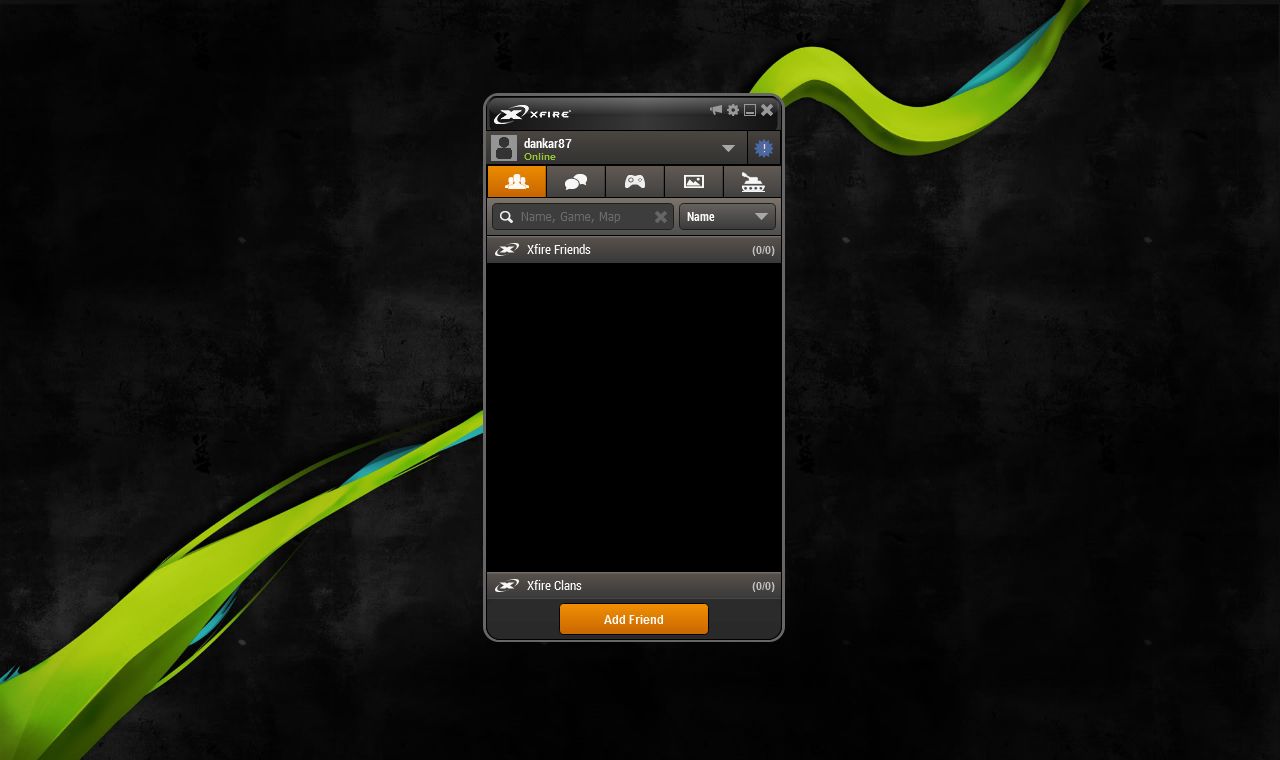The image size is (1280, 760).
Task: Clear the search field with the X
Action: tap(660, 216)
